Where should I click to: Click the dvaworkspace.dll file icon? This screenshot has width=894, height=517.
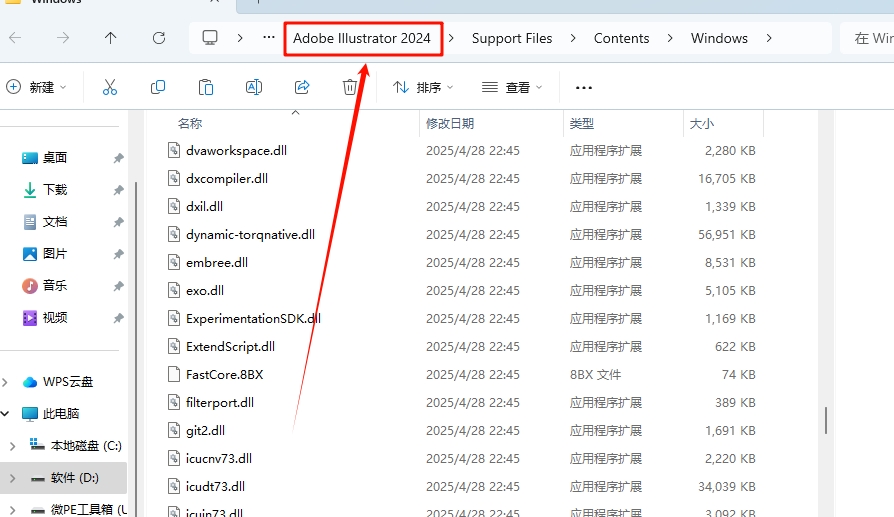pyautogui.click(x=174, y=150)
